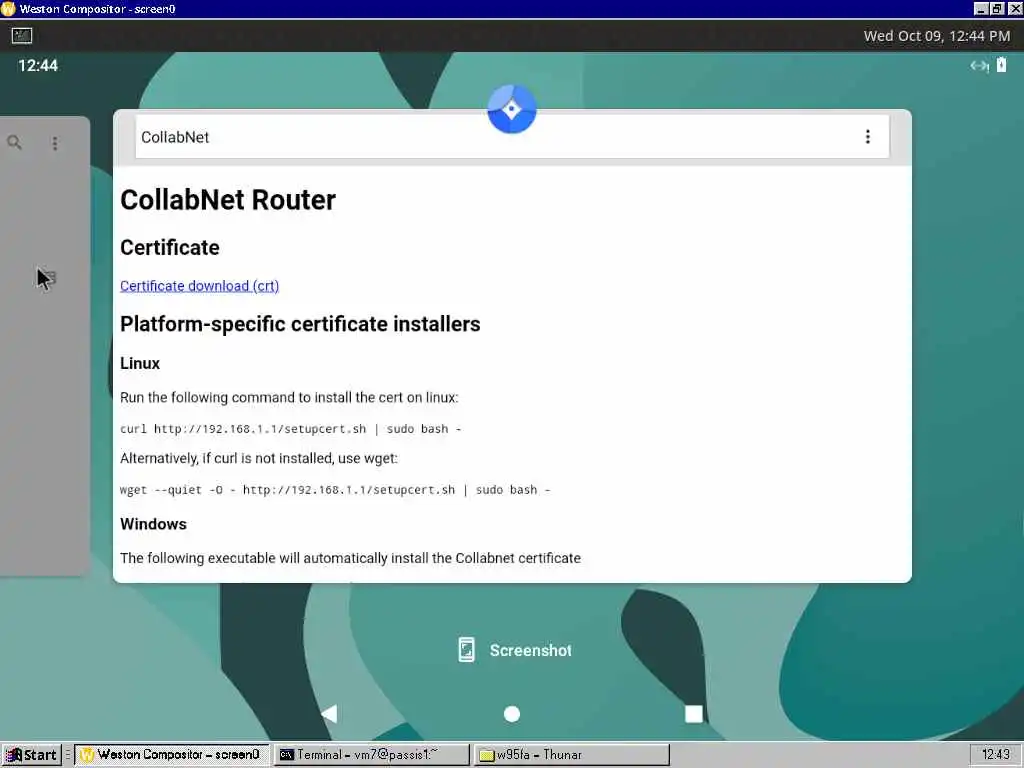Tap the blue app icon above CollabNet card
This screenshot has width=1024, height=768.
511,109
